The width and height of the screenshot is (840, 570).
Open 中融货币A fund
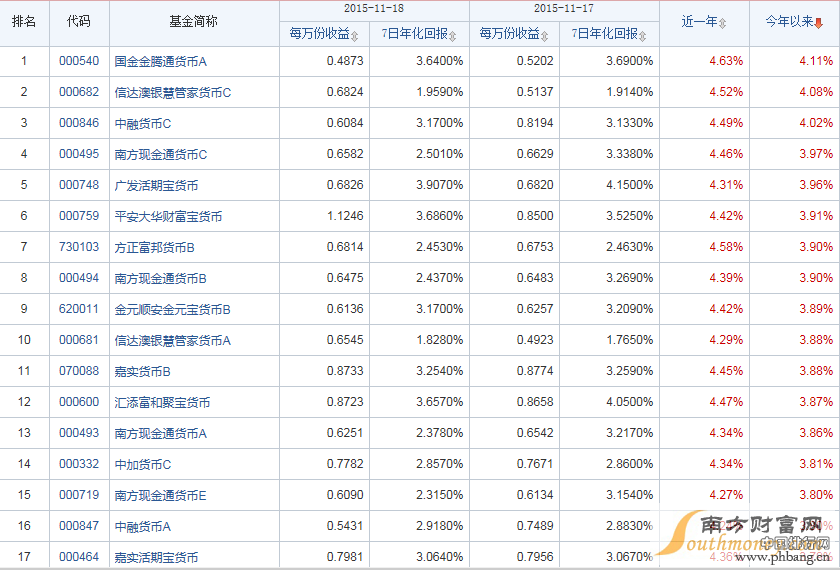[143, 528]
